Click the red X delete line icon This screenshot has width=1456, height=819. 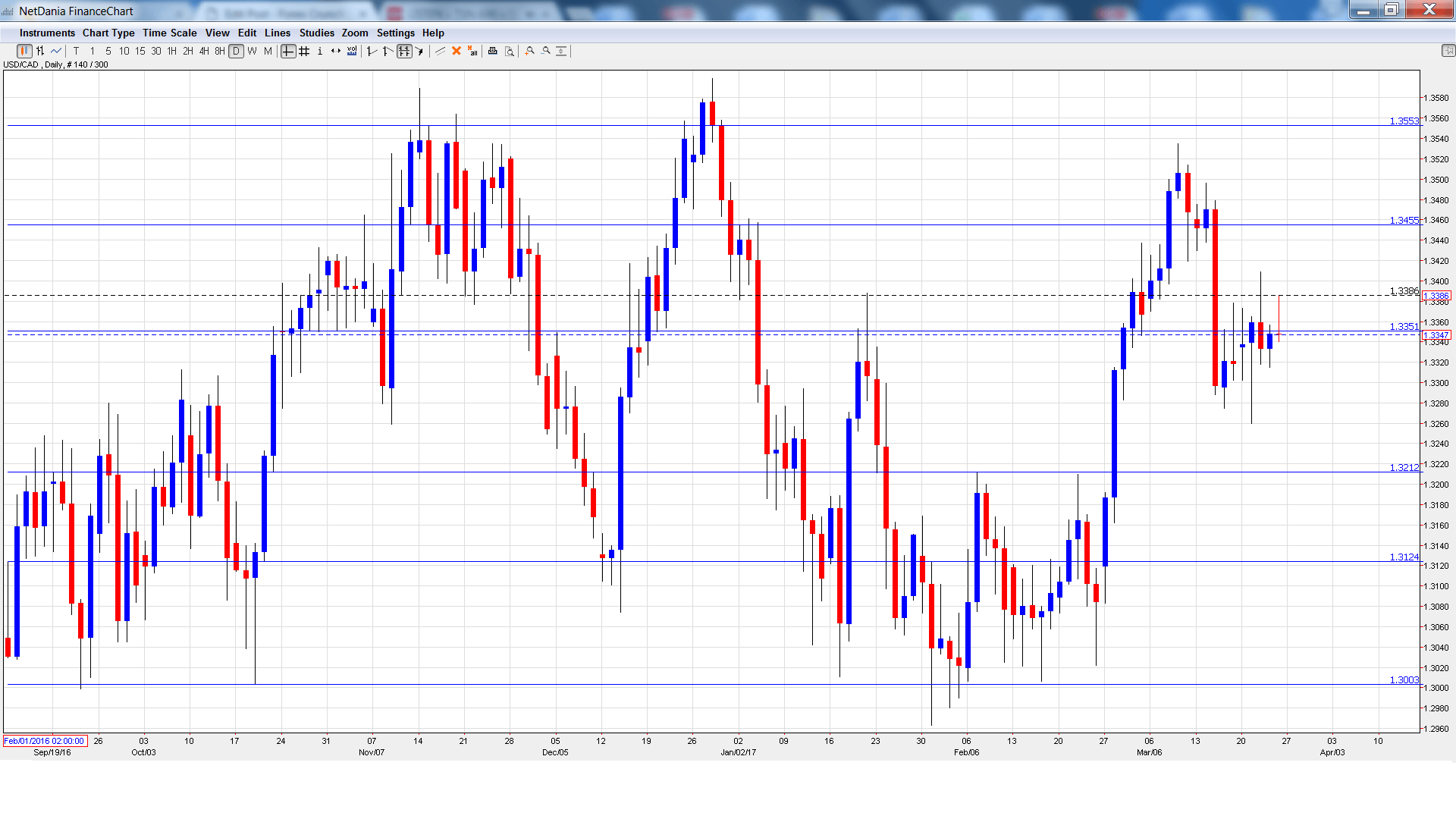click(457, 51)
